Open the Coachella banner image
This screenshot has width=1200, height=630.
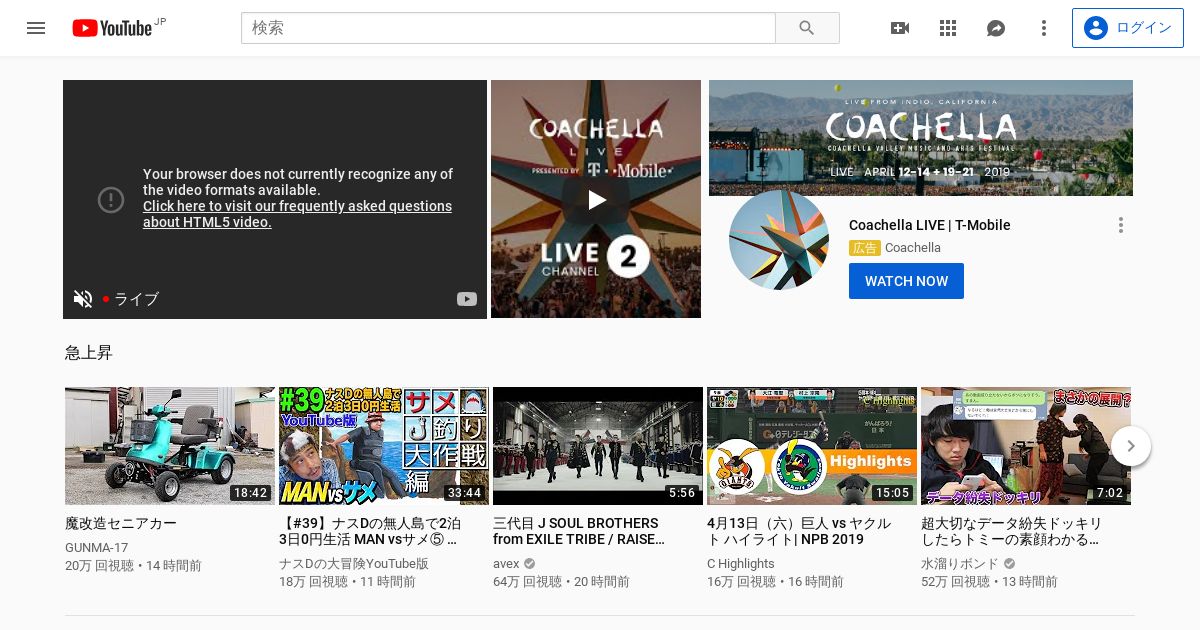pos(921,138)
